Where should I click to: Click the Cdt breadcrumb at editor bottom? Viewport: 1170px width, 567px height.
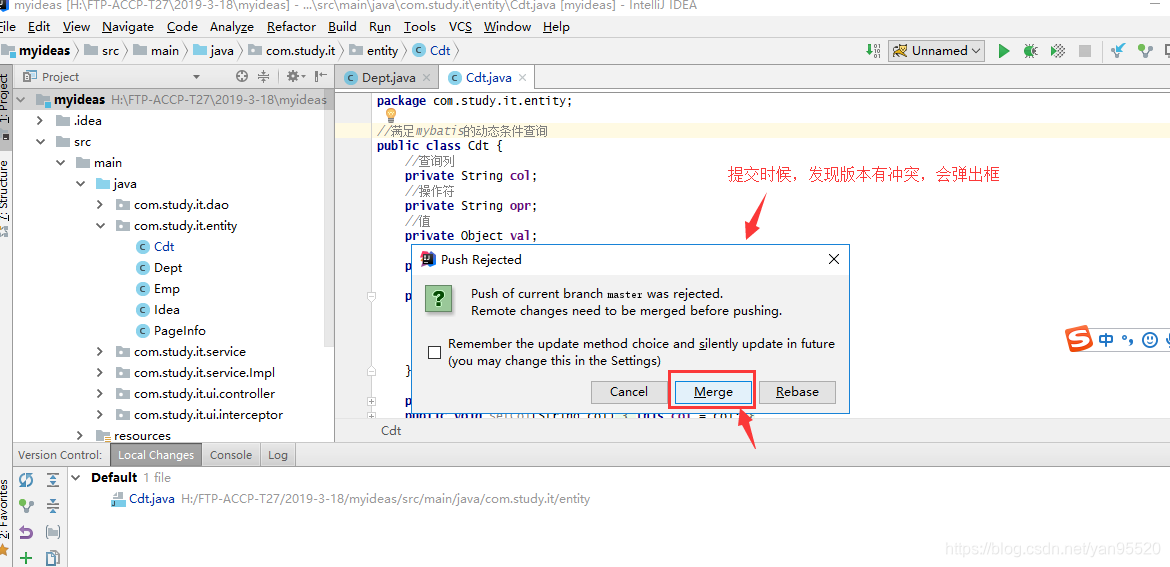(x=391, y=430)
